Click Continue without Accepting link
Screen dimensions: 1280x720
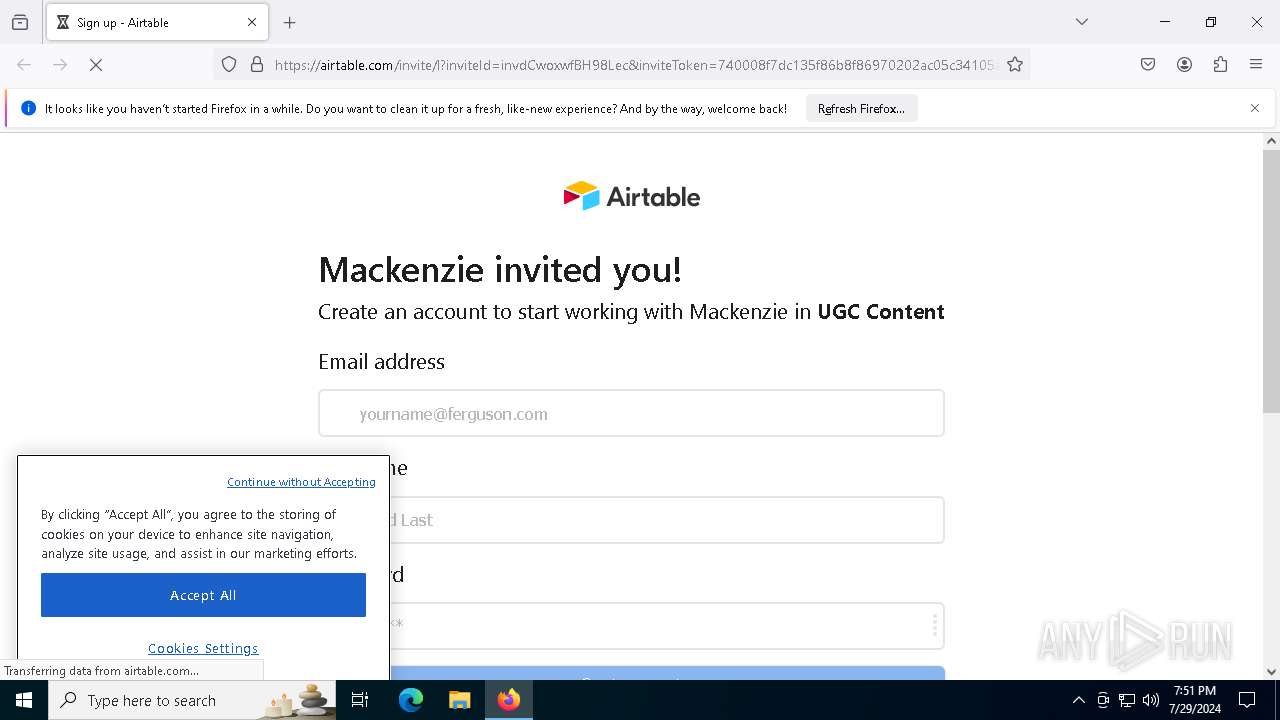(x=301, y=482)
